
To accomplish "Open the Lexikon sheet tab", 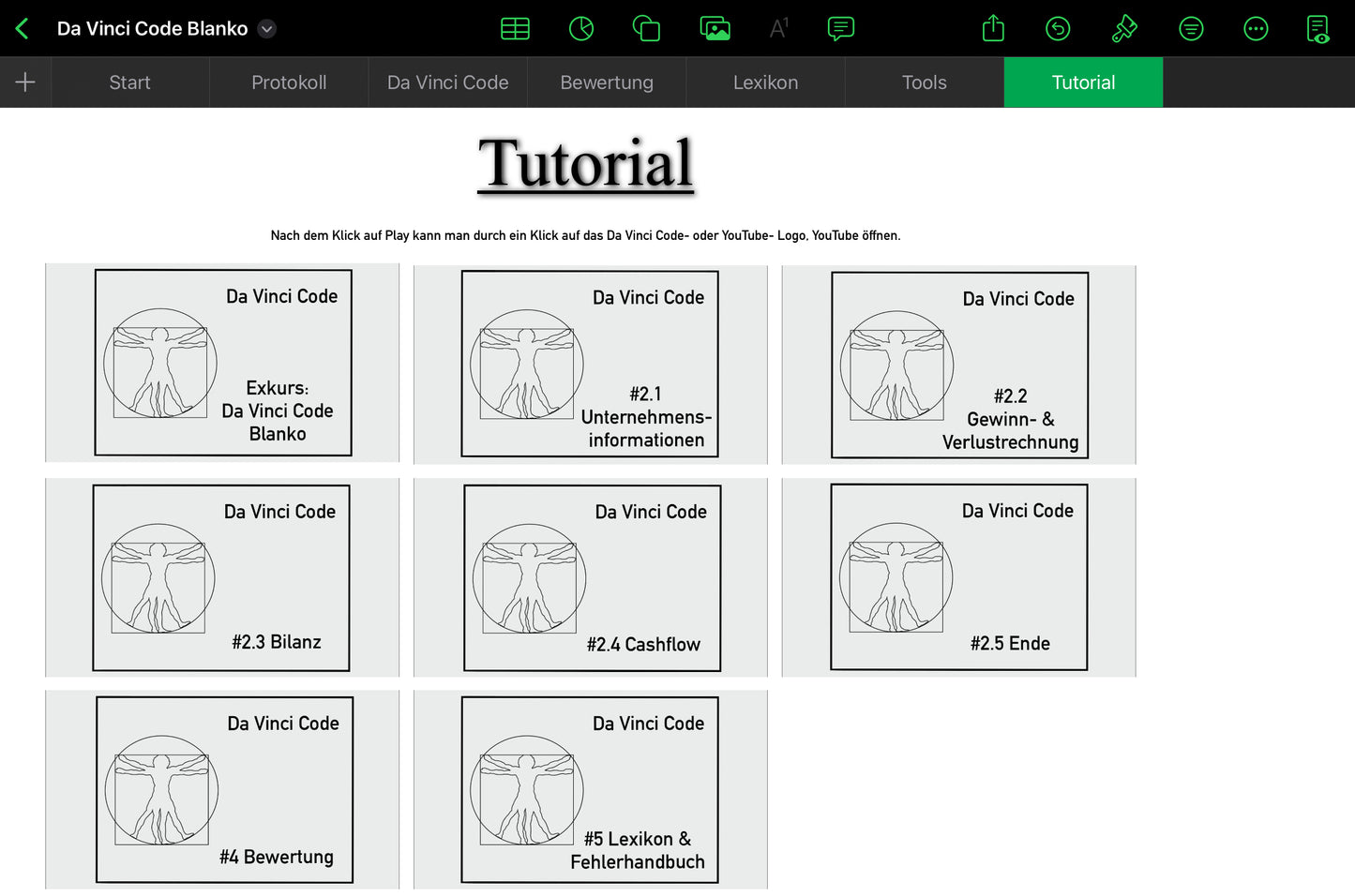I will click(x=765, y=82).
